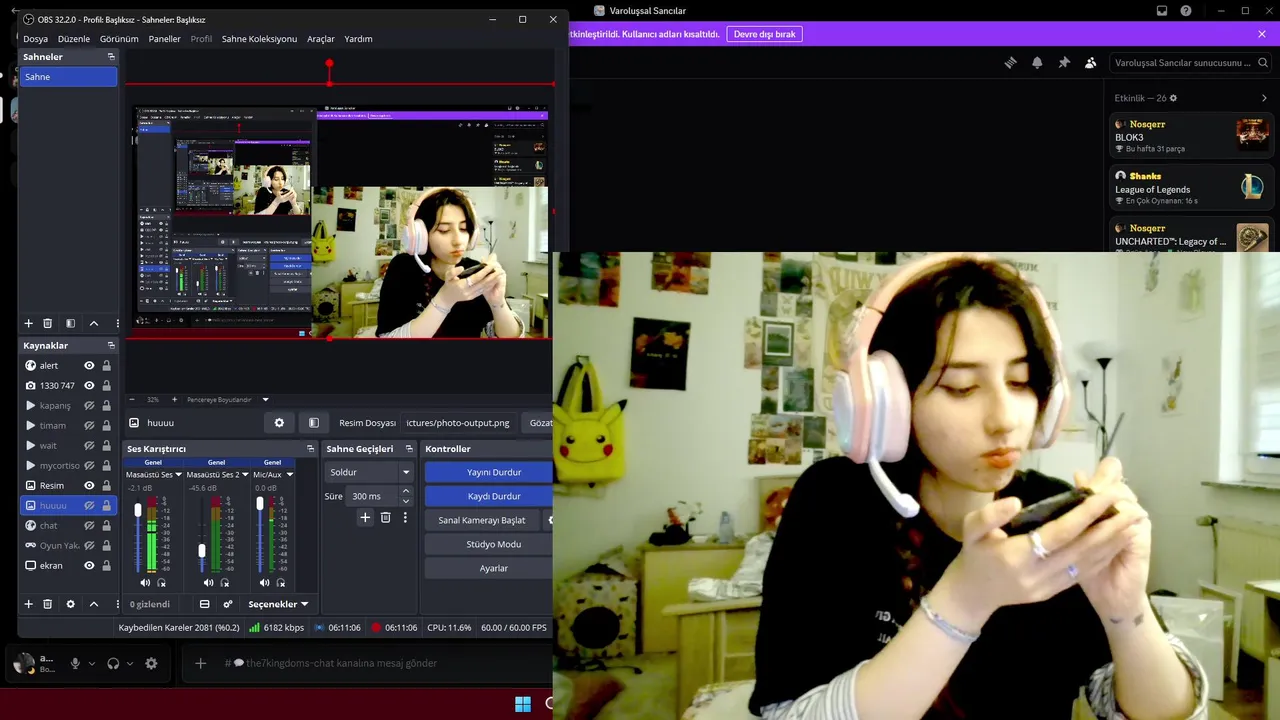Hide the 1330 747 source
Viewport: 1280px width, 720px height.
pos(89,386)
